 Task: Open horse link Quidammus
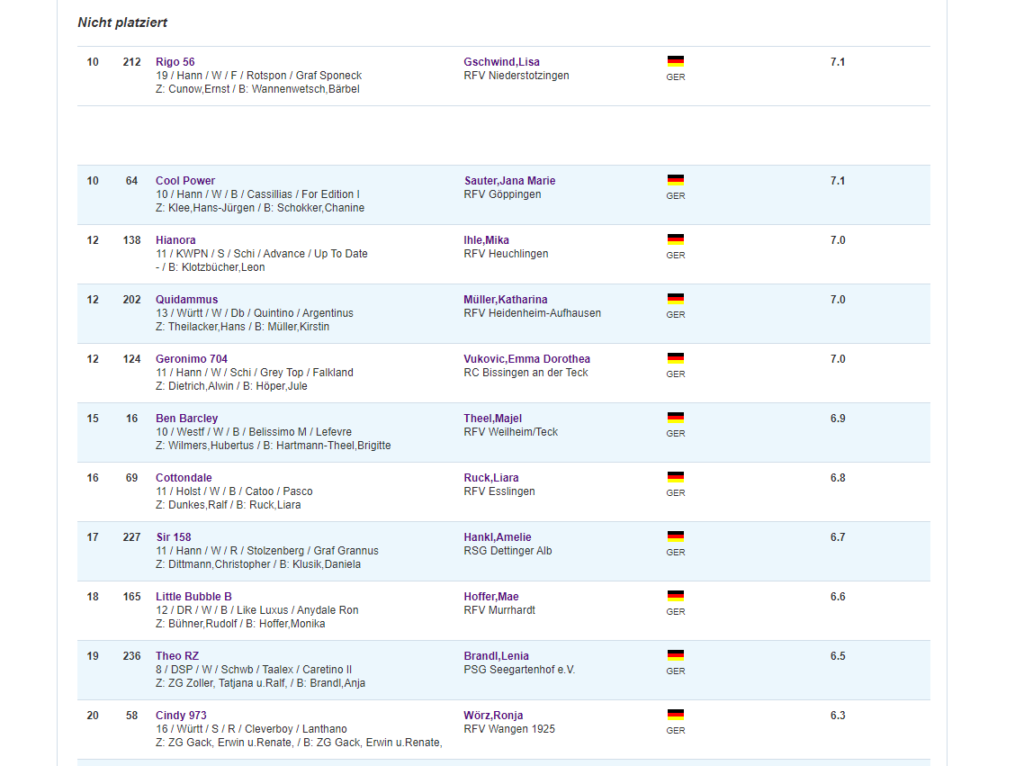pyautogui.click(x=187, y=300)
